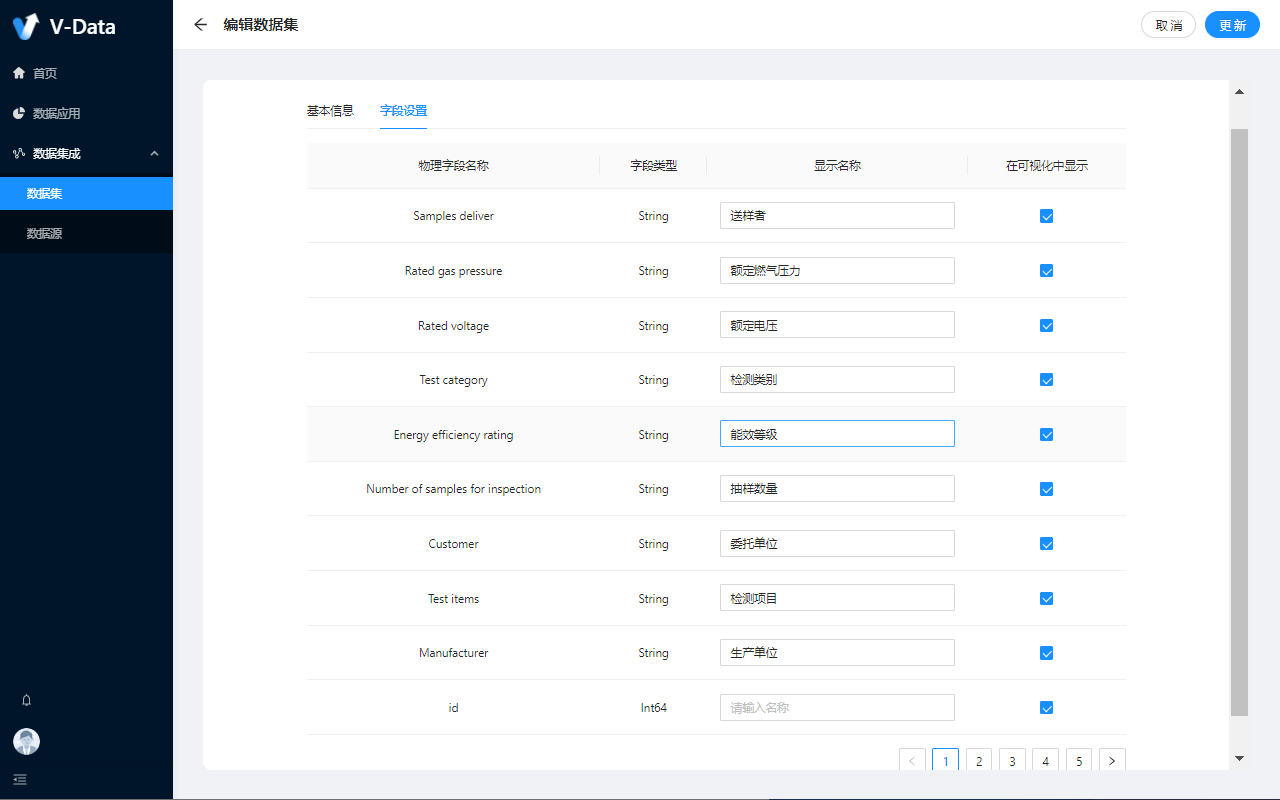1280x800 pixels.
Task: Click the V-Data logo icon
Action: click(26, 26)
